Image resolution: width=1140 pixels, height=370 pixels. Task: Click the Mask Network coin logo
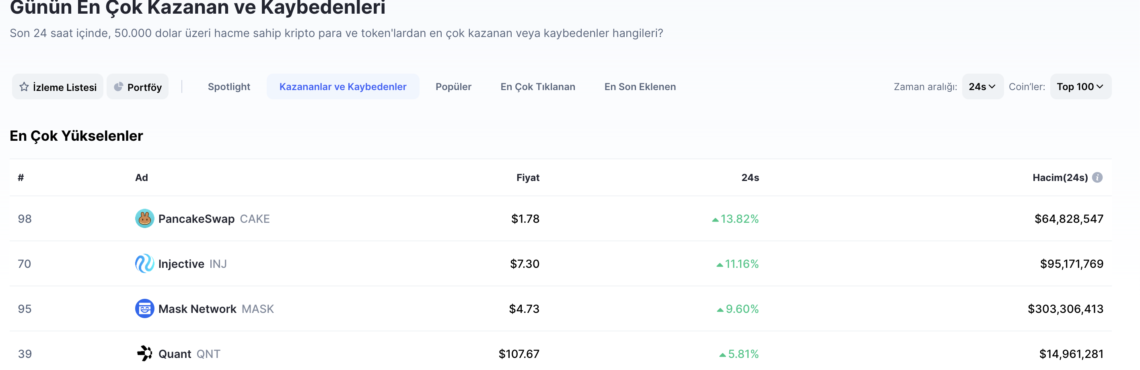pos(145,309)
